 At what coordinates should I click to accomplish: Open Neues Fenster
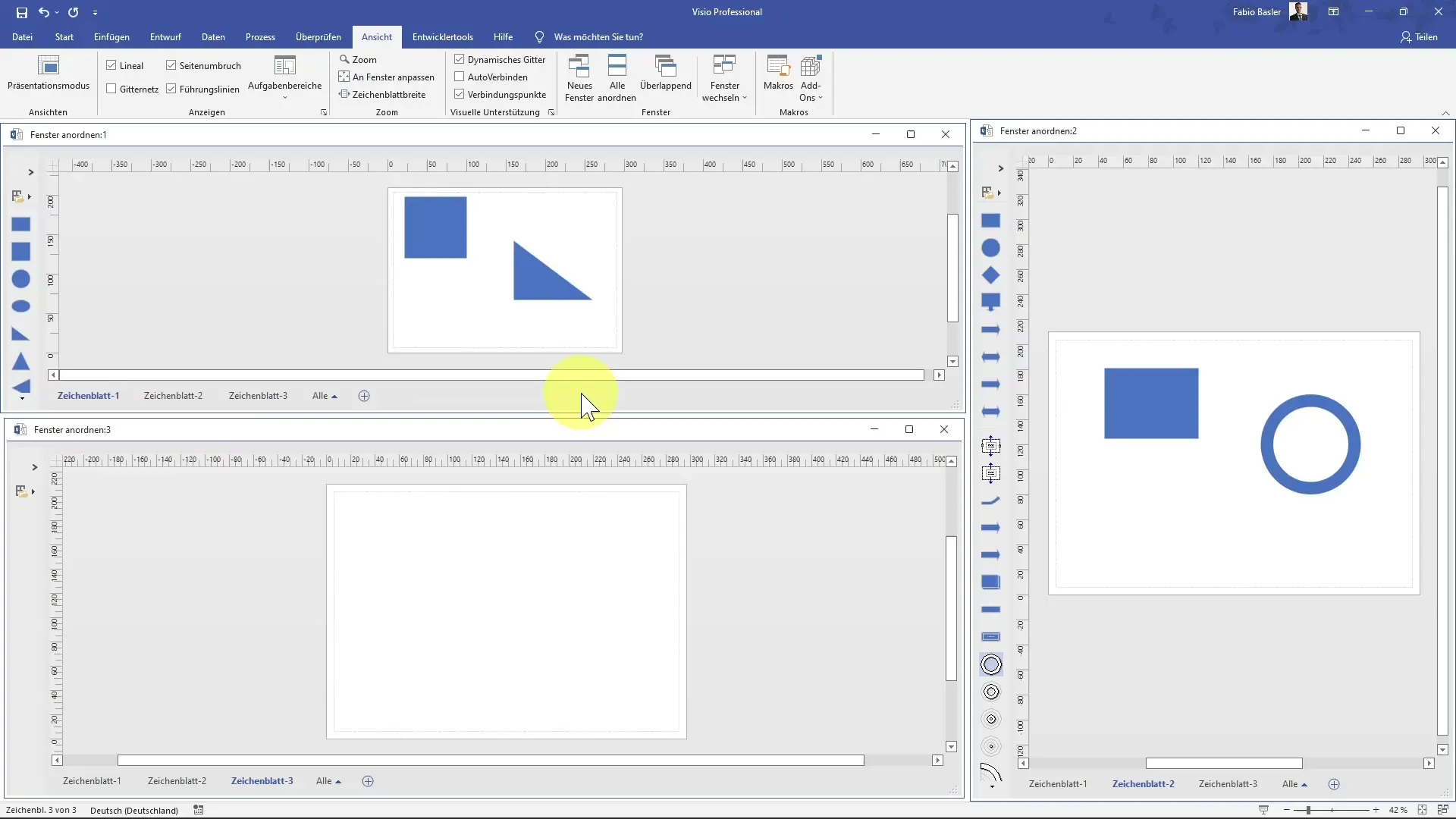pos(579,78)
